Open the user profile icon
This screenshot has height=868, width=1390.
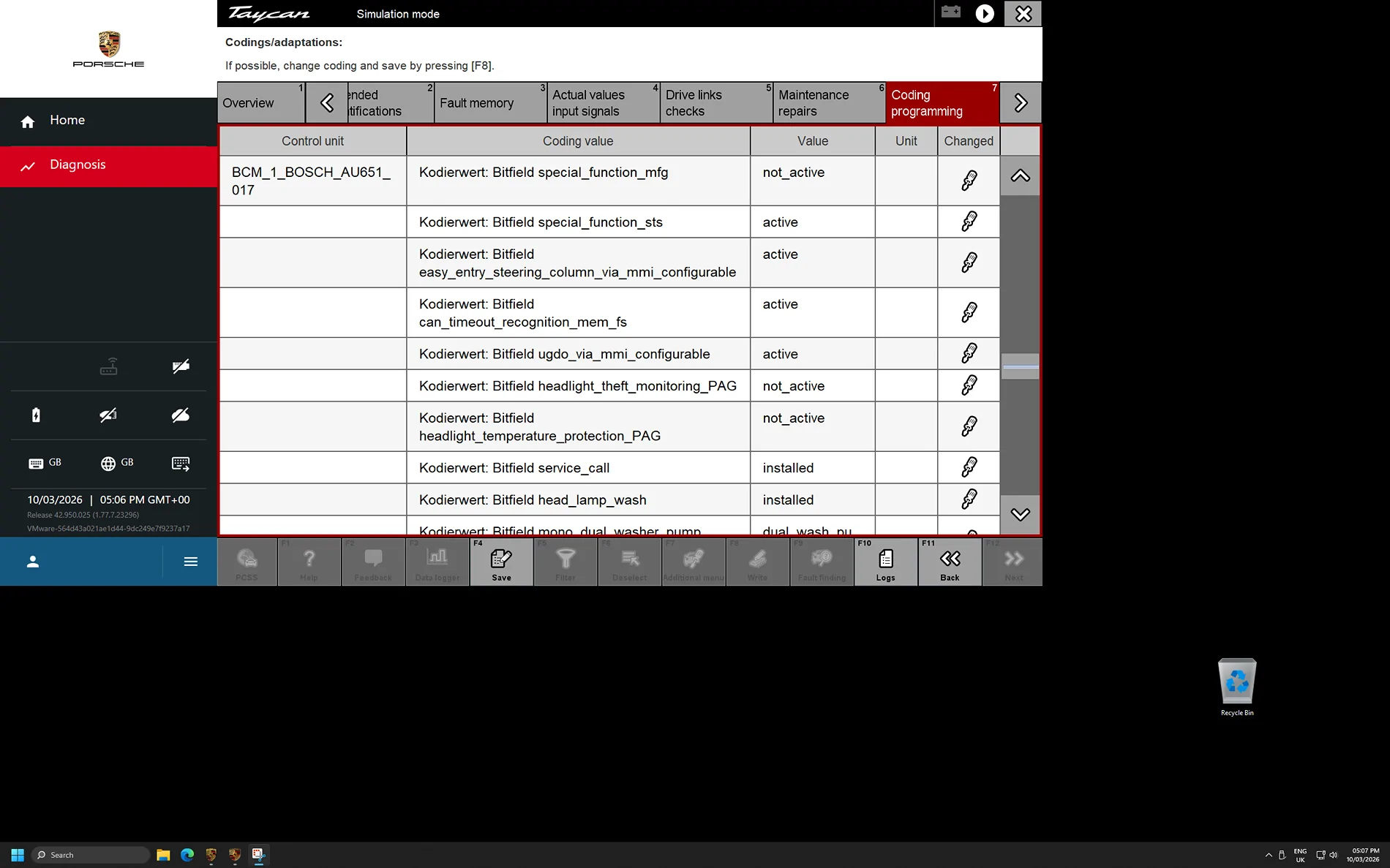[x=32, y=562]
